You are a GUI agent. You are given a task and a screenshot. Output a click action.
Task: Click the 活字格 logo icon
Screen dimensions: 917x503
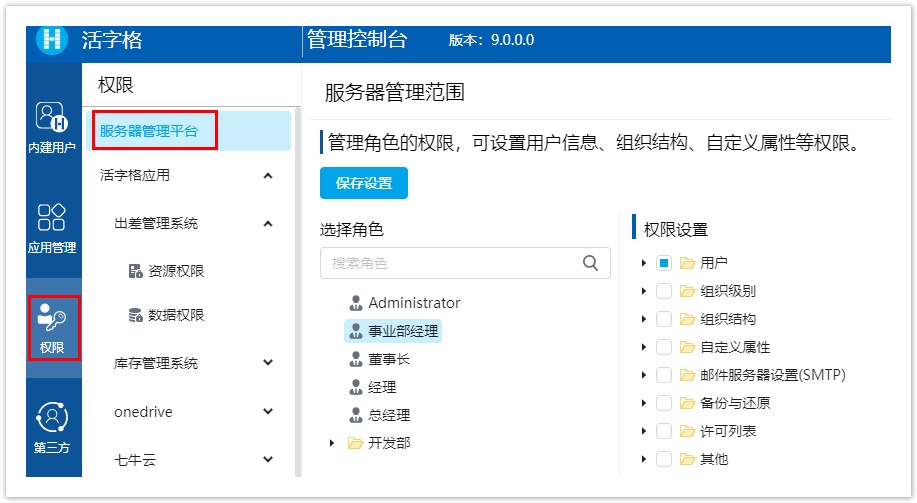52,40
